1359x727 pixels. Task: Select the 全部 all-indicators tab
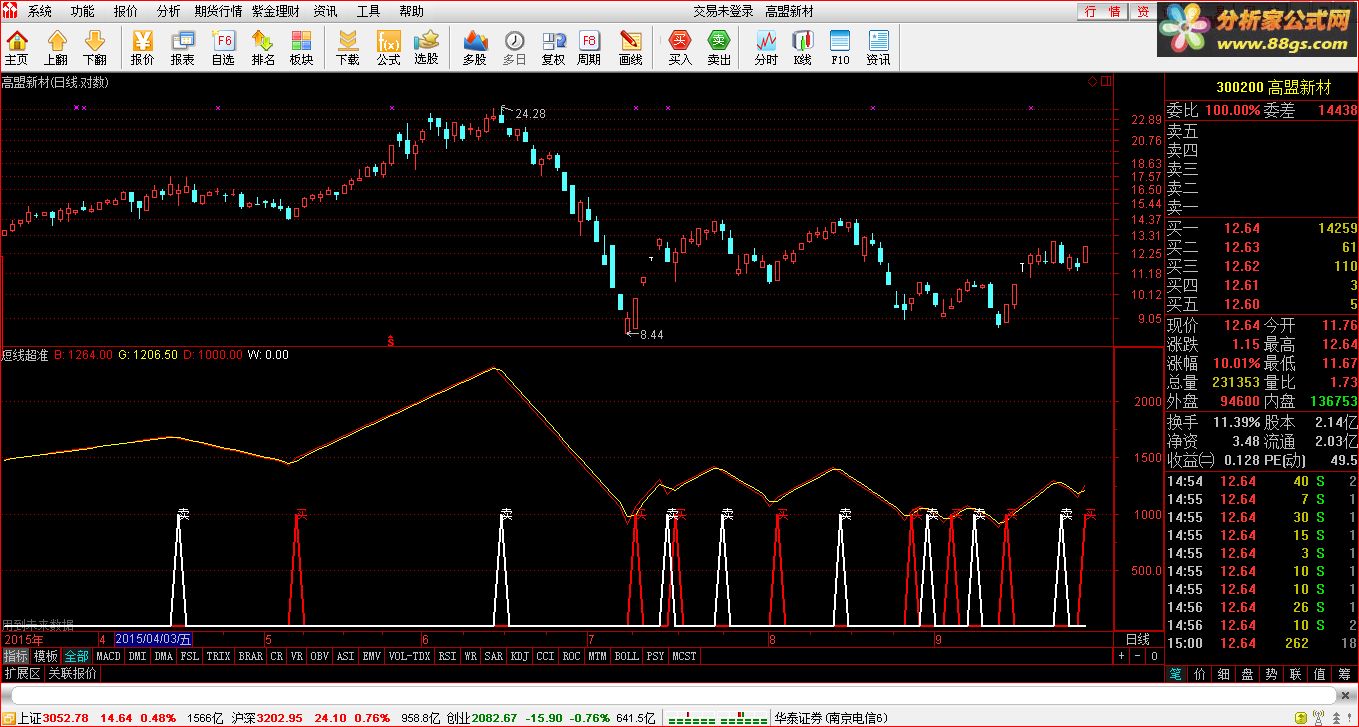click(77, 656)
